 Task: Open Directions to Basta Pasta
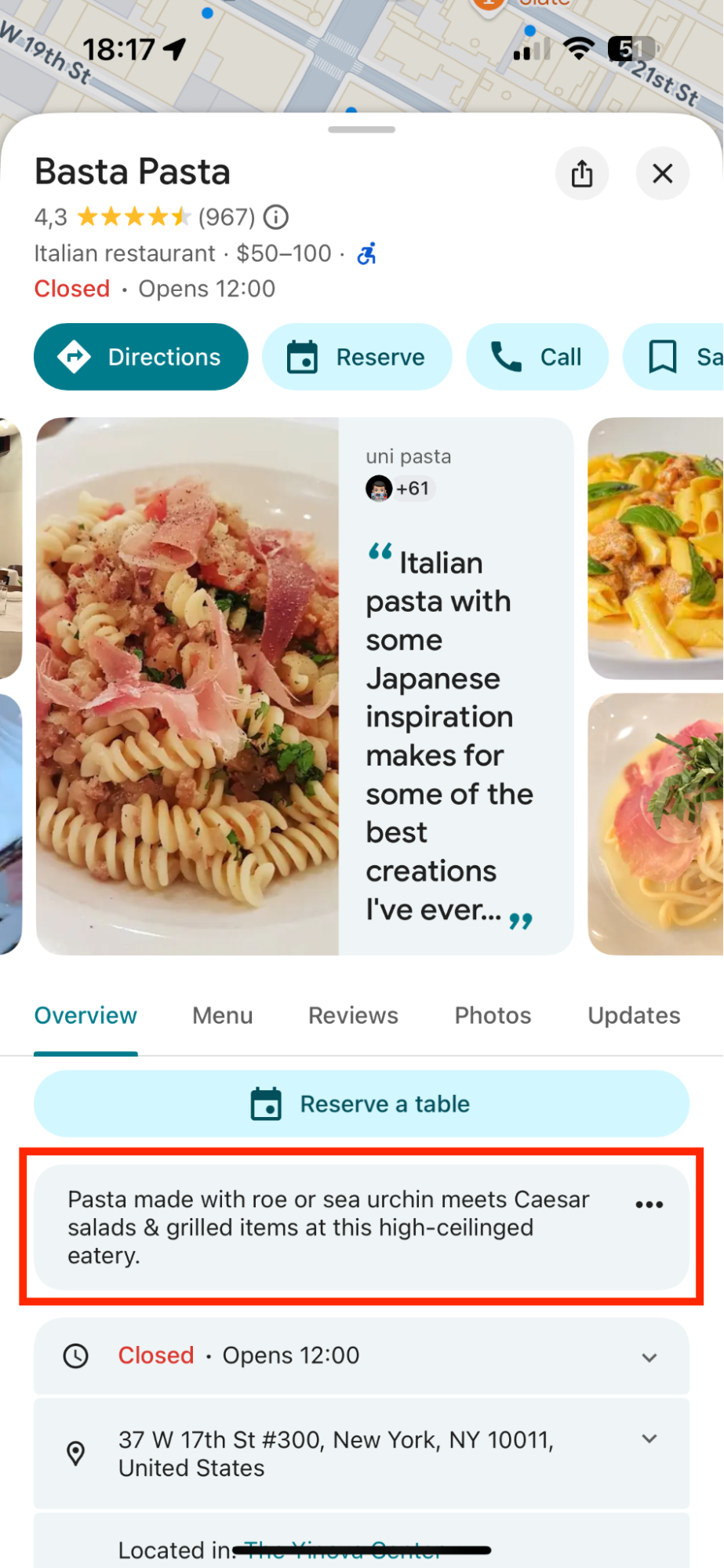coord(141,357)
